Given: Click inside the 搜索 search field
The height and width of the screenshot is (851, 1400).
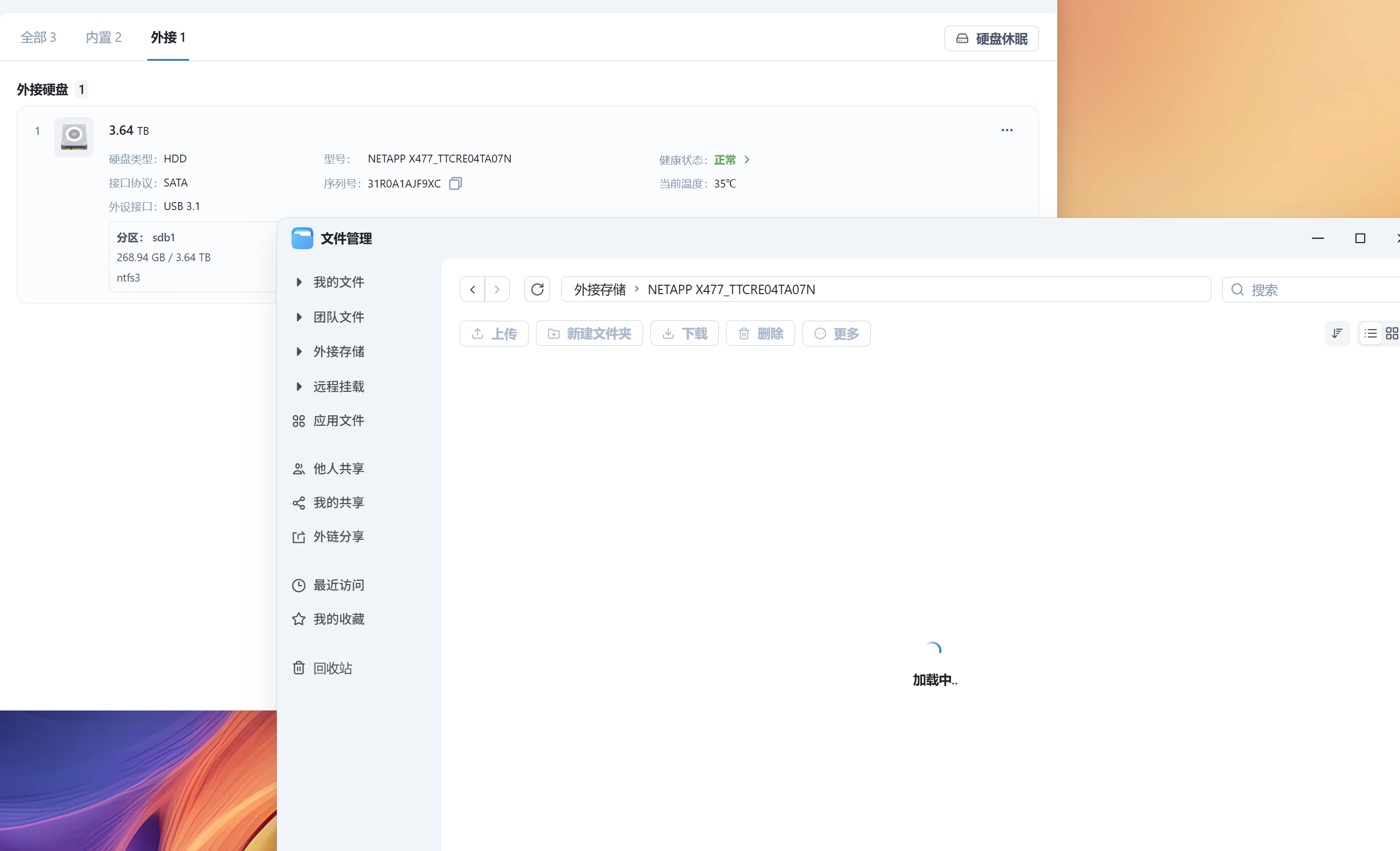Looking at the screenshot, I should (1307, 290).
